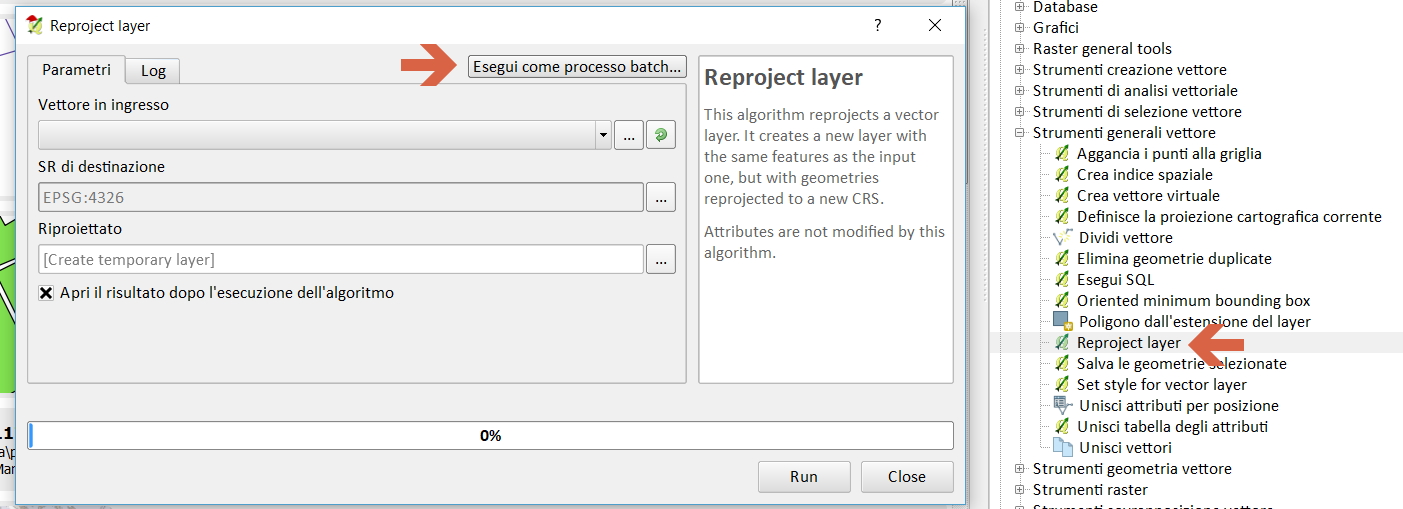Expand the Strumenti geometria vettore group
This screenshot has width=1403, height=509.
click(1020, 469)
